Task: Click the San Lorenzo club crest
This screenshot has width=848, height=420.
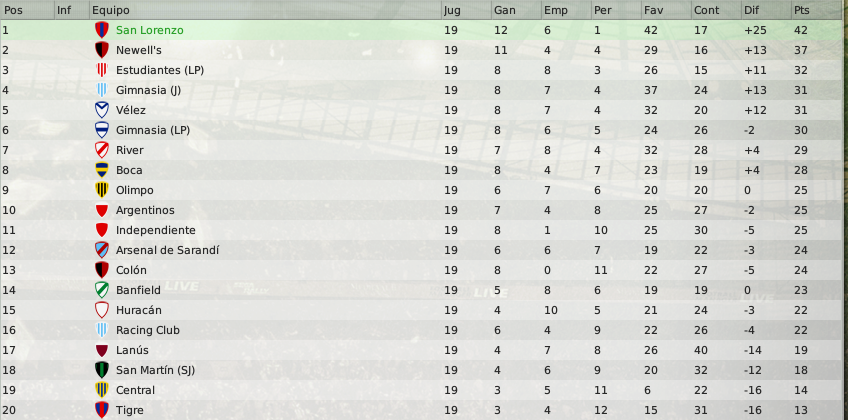Action: [x=101, y=30]
